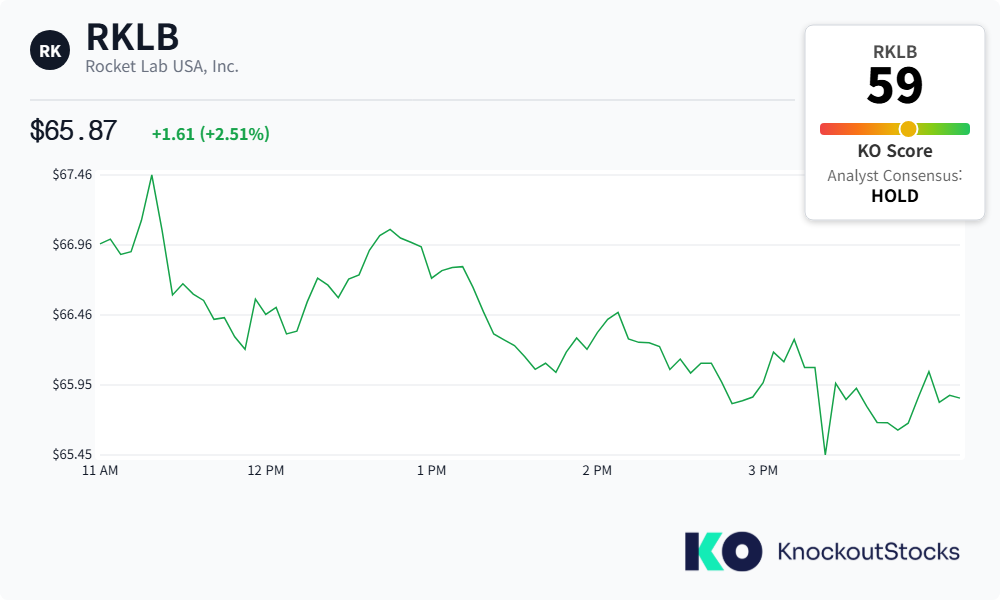Click the 1 PM time axis label
Image resolution: width=1000 pixels, height=600 pixels.
coord(432,471)
